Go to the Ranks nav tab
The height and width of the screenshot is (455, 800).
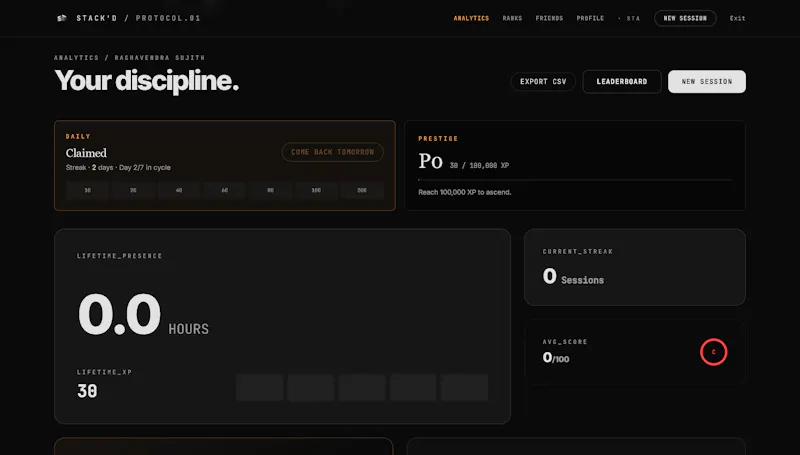(512, 18)
